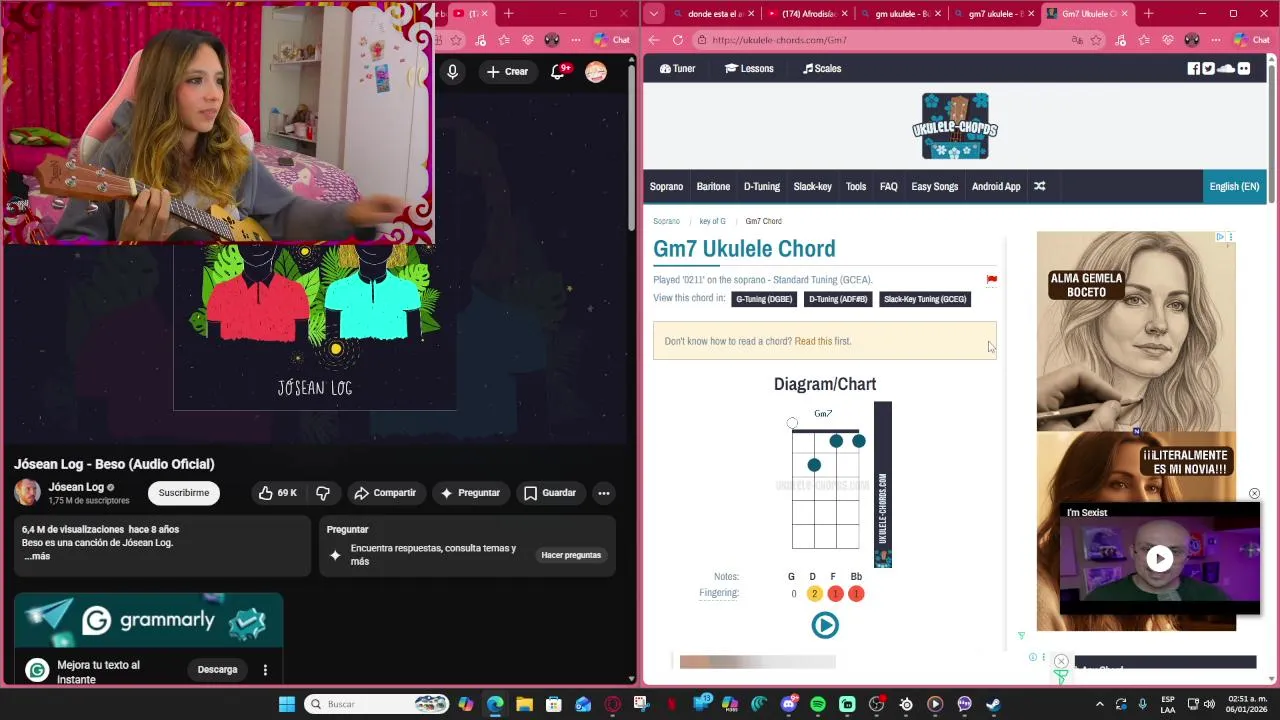Open FAQ on ukulele-chords navigation
Screen dimensions: 1280x720
888,186
